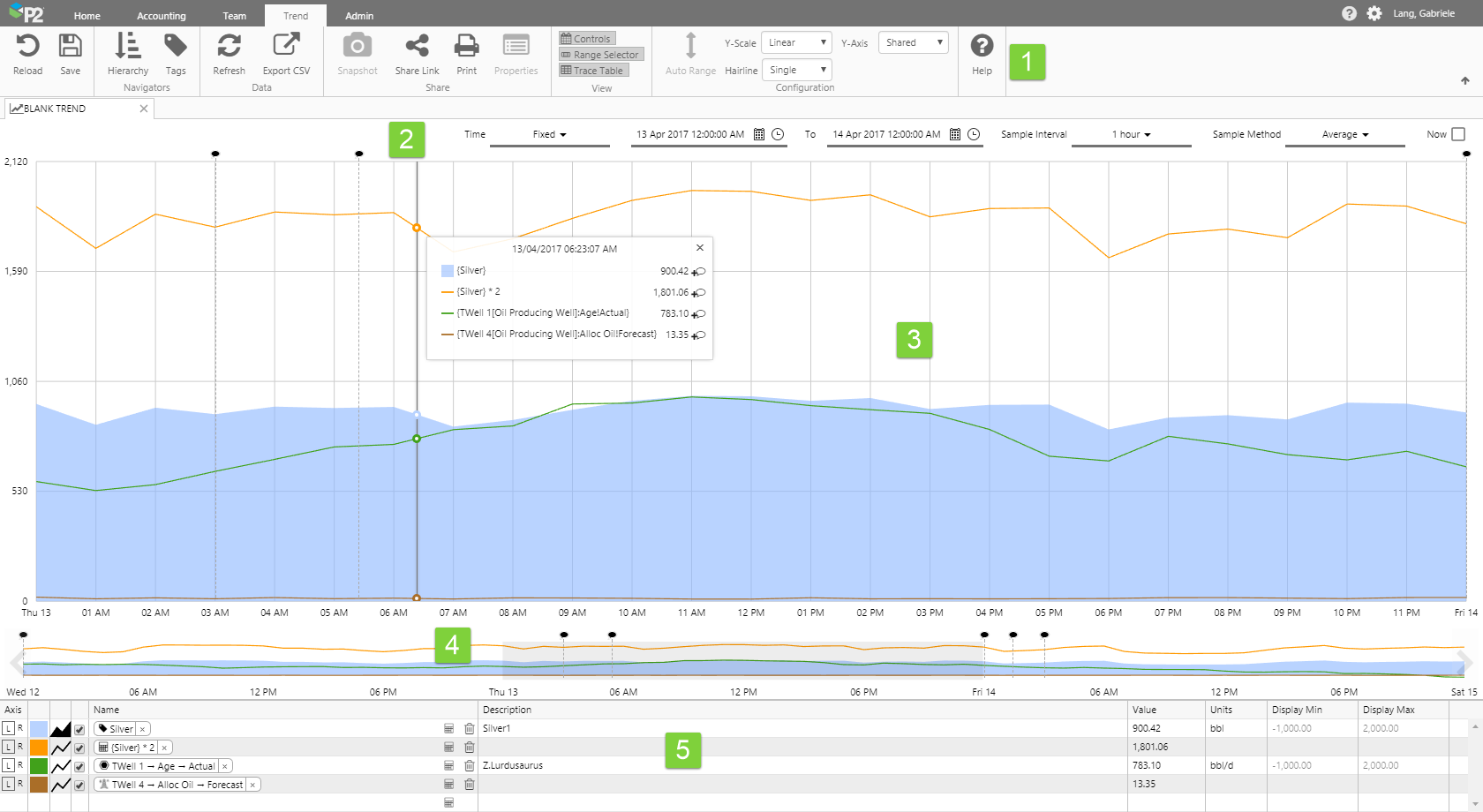
Task: Expand the Y-Scale Linear dropdown
Action: coord(796,42)
